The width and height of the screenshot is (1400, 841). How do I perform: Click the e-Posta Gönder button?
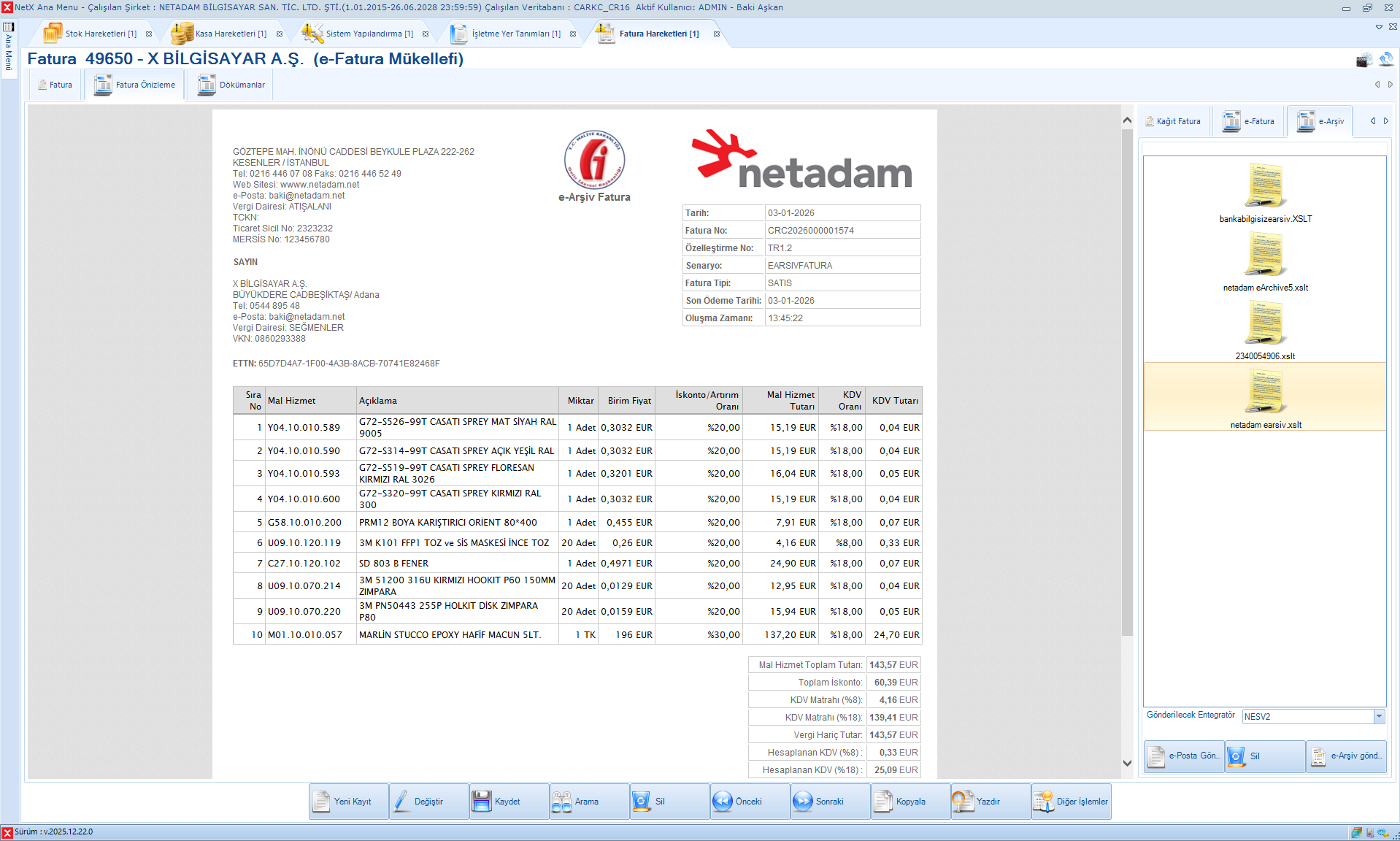pyautogui.click(x=1185, y=756)
